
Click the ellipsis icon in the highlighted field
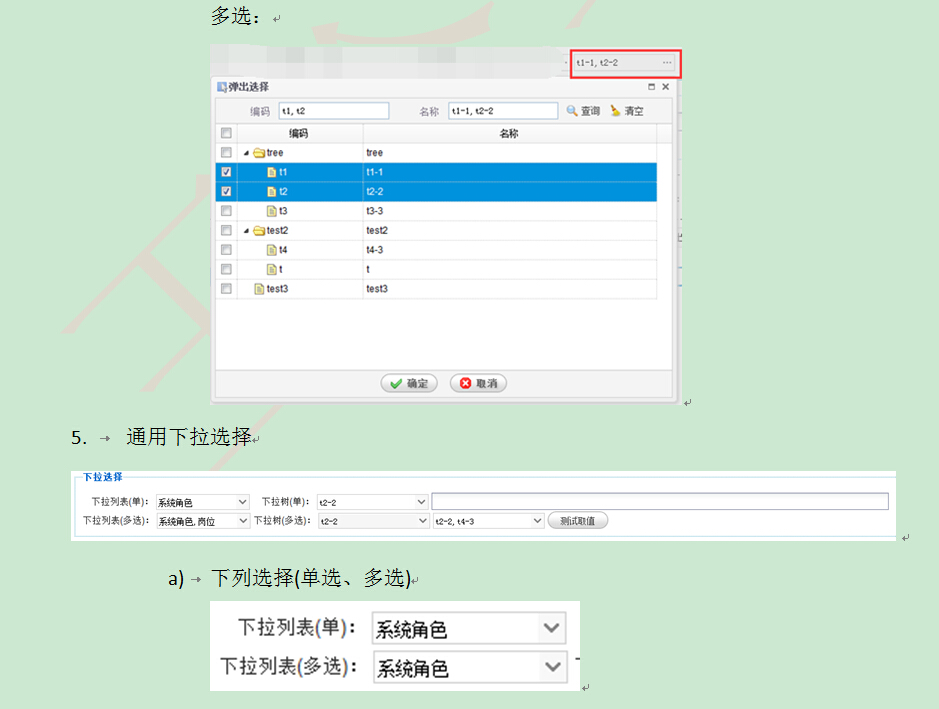click(667, 63)
